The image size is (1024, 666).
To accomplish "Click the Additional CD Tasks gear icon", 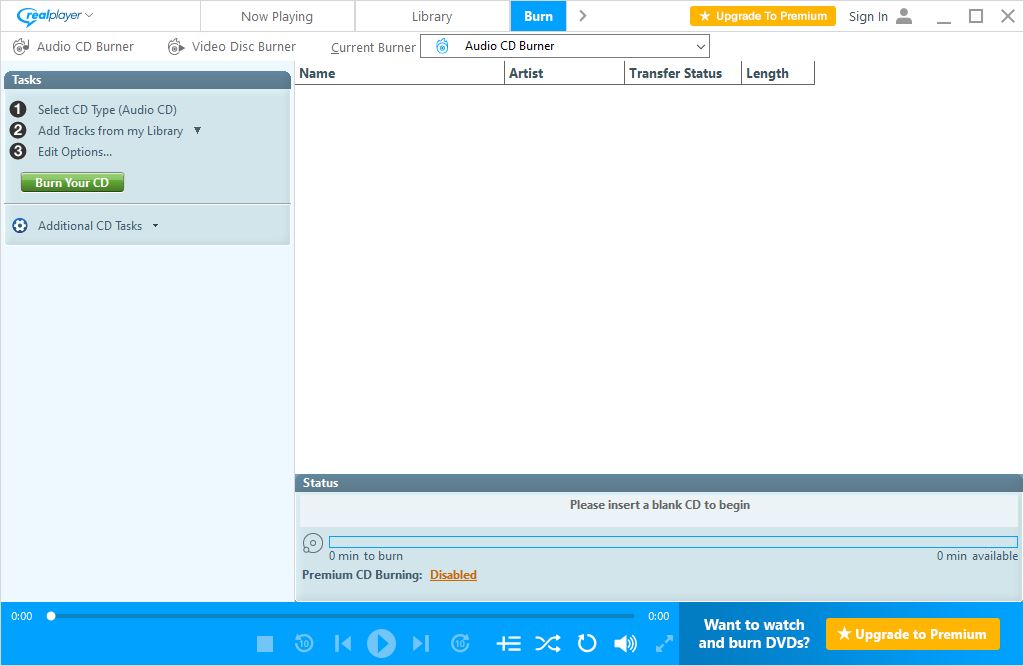I will [x=20, y=225].
